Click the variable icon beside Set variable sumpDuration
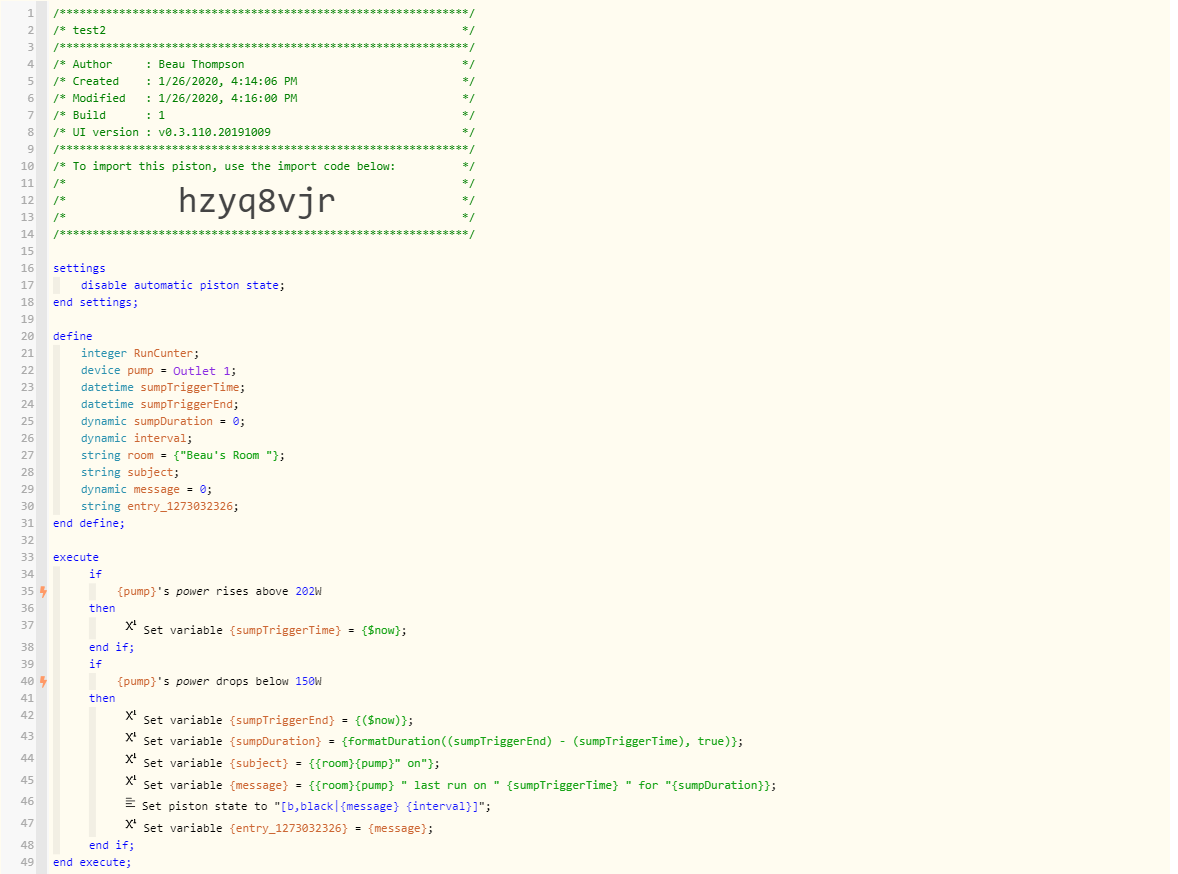 pyautogui.click(x=131, y=737)
